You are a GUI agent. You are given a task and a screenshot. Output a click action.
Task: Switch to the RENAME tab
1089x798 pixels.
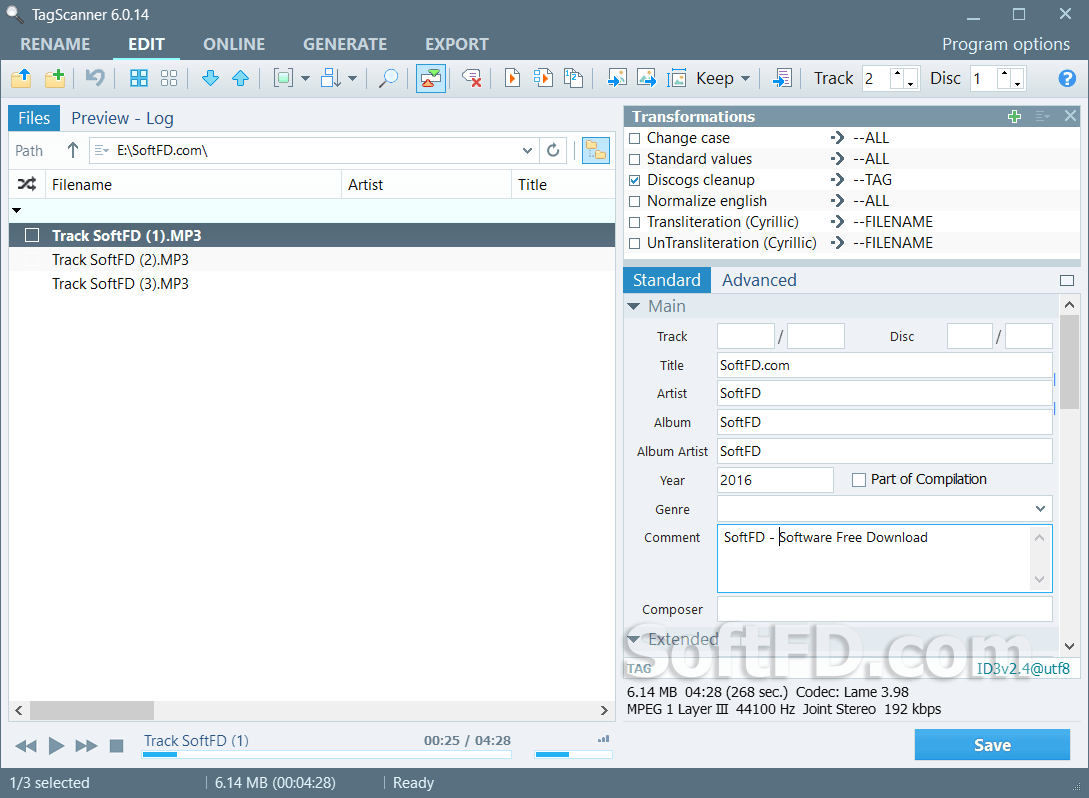[x=56, y=44]
